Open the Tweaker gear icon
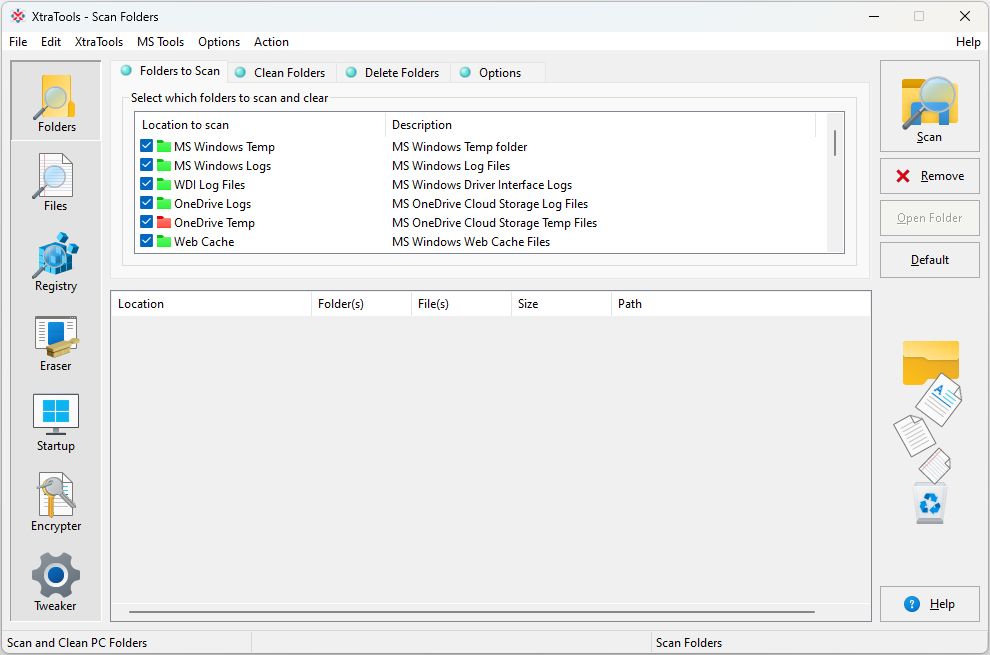990x655 pixels. (55, 582)
